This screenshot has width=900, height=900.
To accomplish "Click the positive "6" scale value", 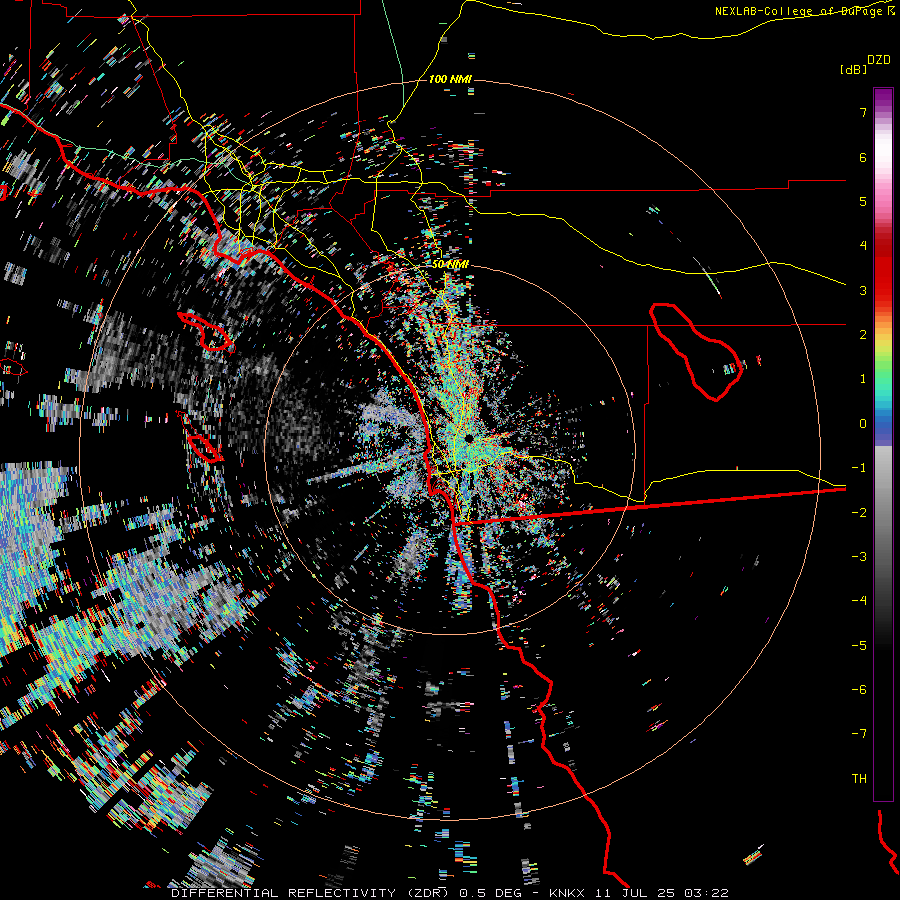I will [x=863, y=157].
